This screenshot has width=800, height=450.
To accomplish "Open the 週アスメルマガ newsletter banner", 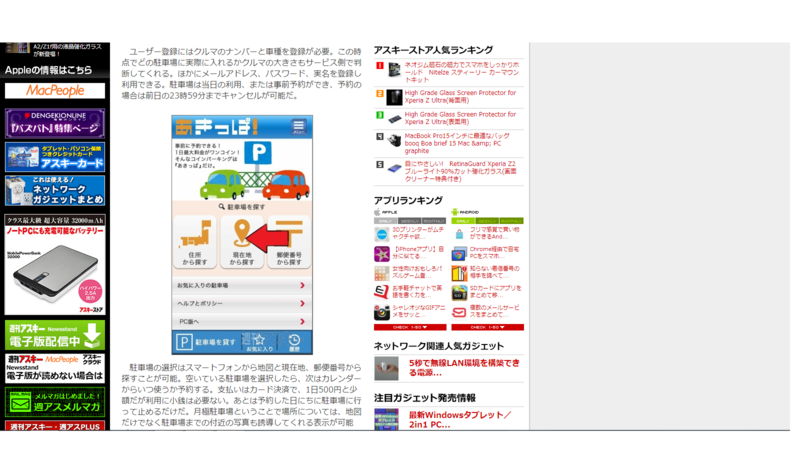I will point(55,402).
